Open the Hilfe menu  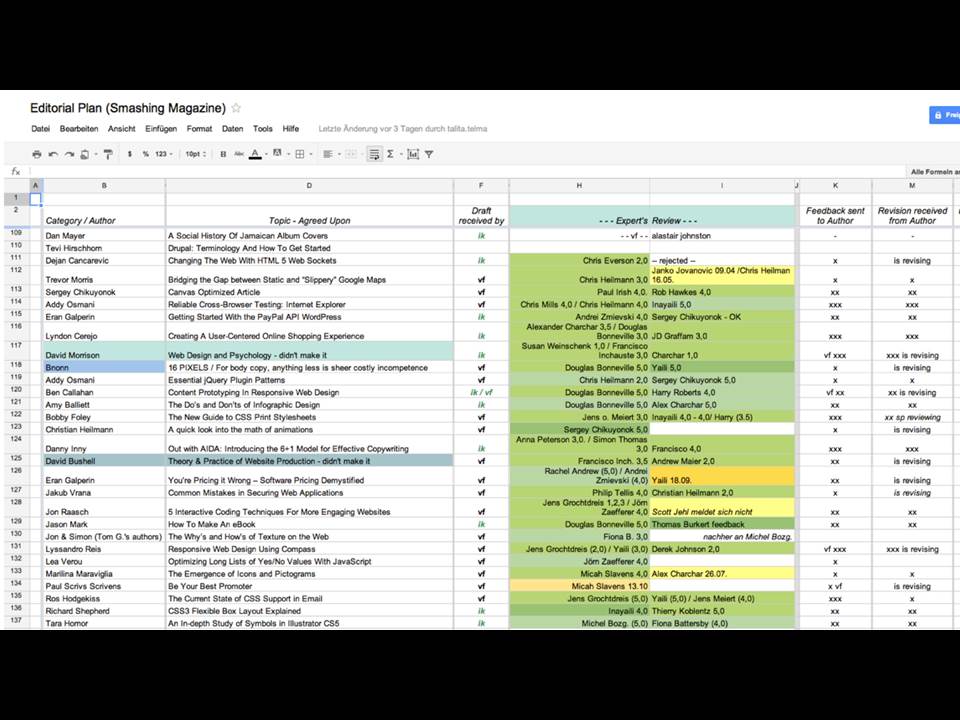coord(291,129)
